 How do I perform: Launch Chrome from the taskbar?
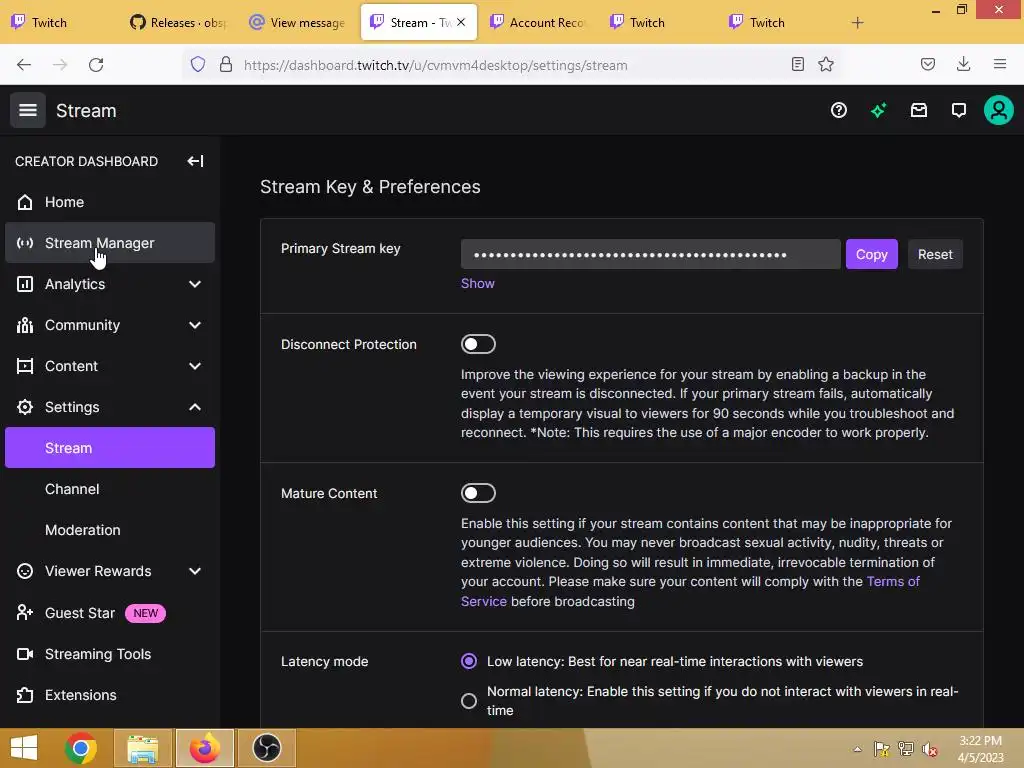tap(81, 748)
